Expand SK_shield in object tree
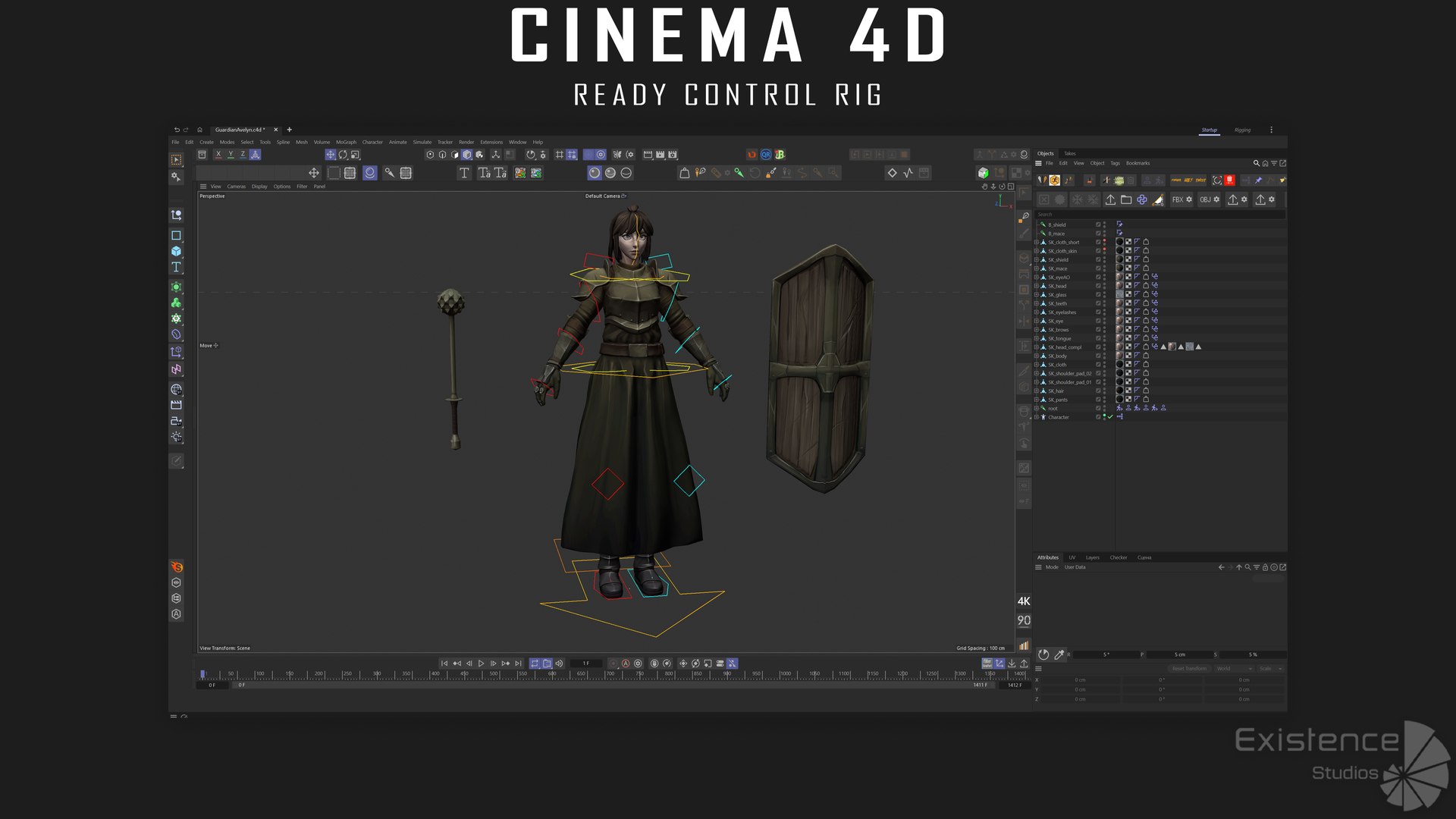 click(1037, 259)
